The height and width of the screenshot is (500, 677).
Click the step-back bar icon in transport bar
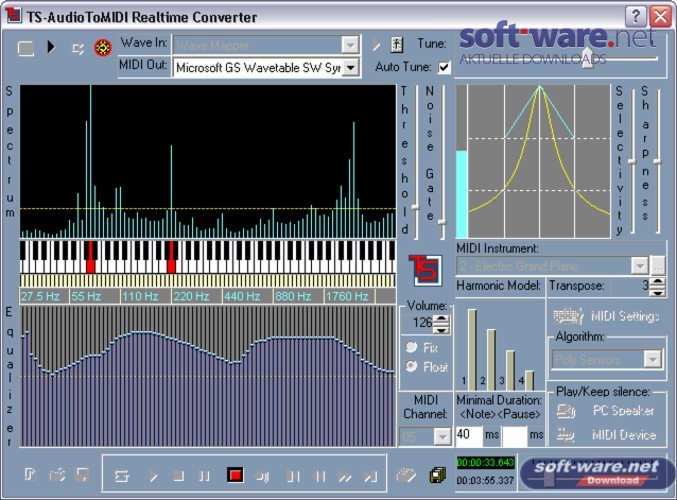293,476
